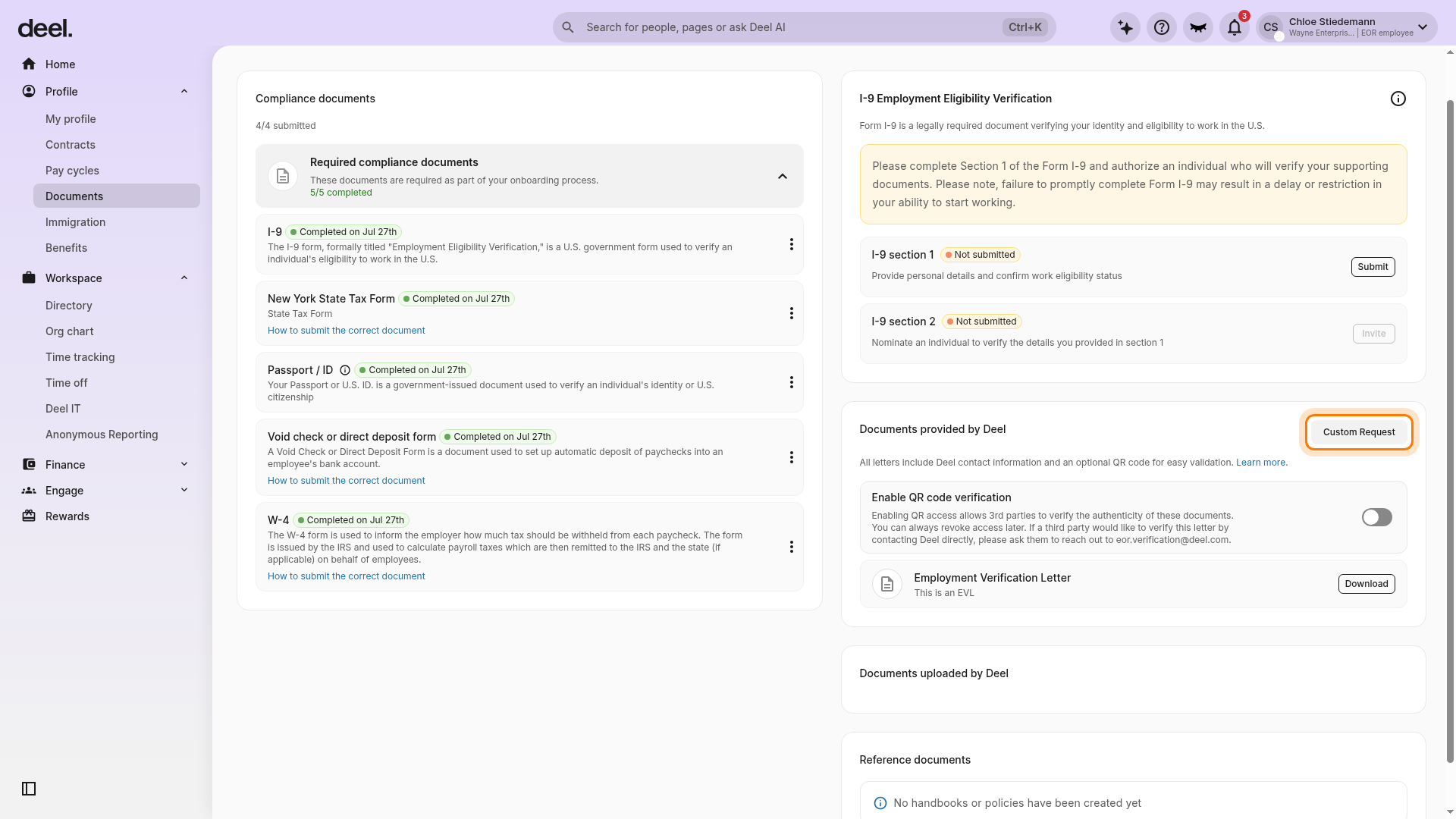Click the Passport / ID info icon
Image resolution: width=1456 pixels, height=819 pixels.
coord(345,370)
